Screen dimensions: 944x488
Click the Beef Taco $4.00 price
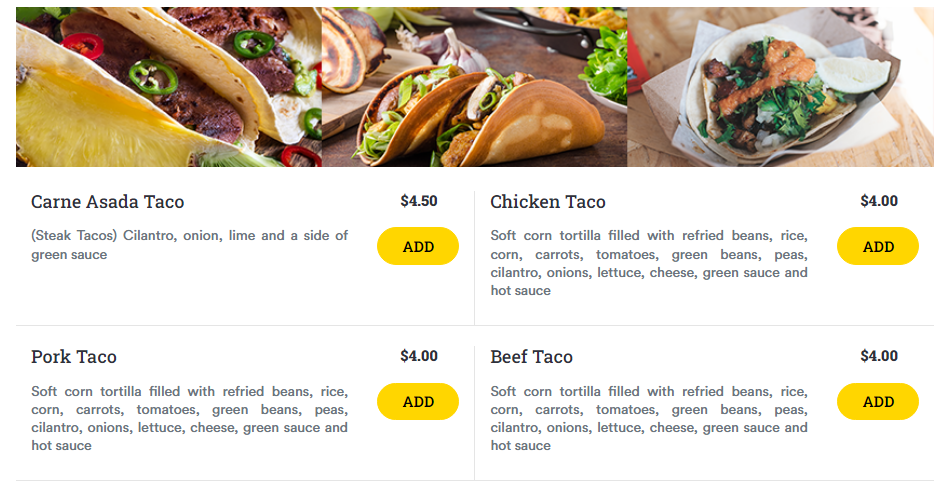[x=878, y=356]
